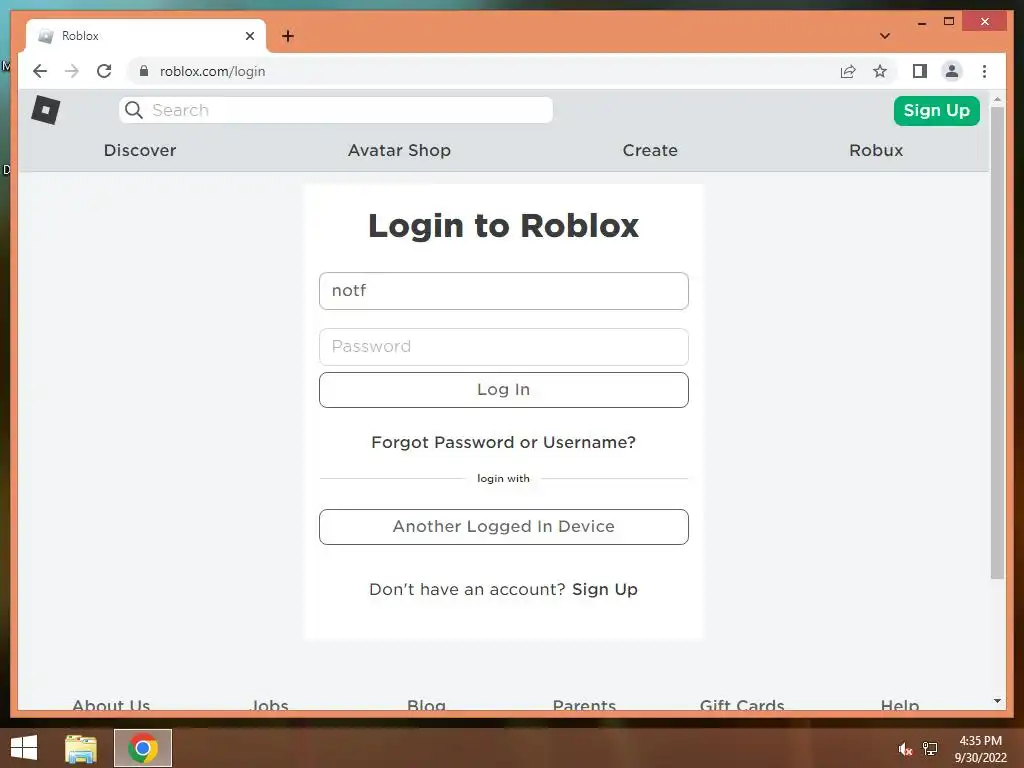Reload the page with the refresh icon
The height and width of the screenshot is (768, 1024).
point(104,71)
